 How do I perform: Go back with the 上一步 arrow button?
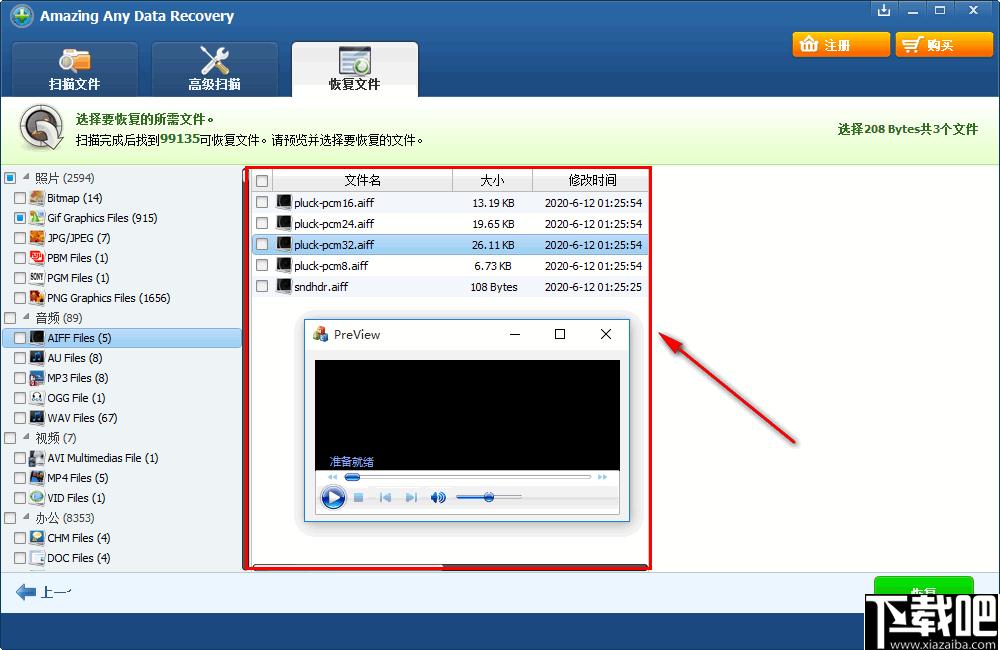coord(43,592)
